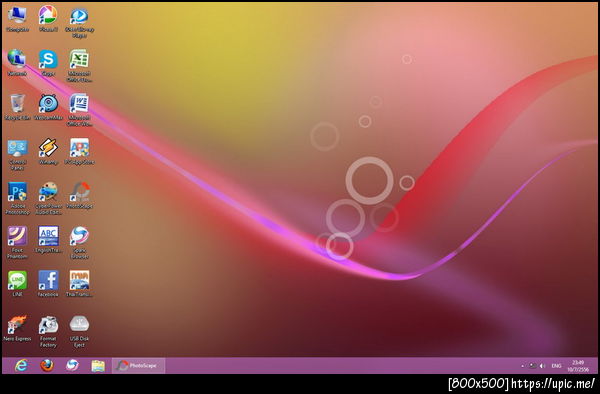Launch Winamp from the desktop
Viewport: 600px width, 394px height.
(48, 151)
